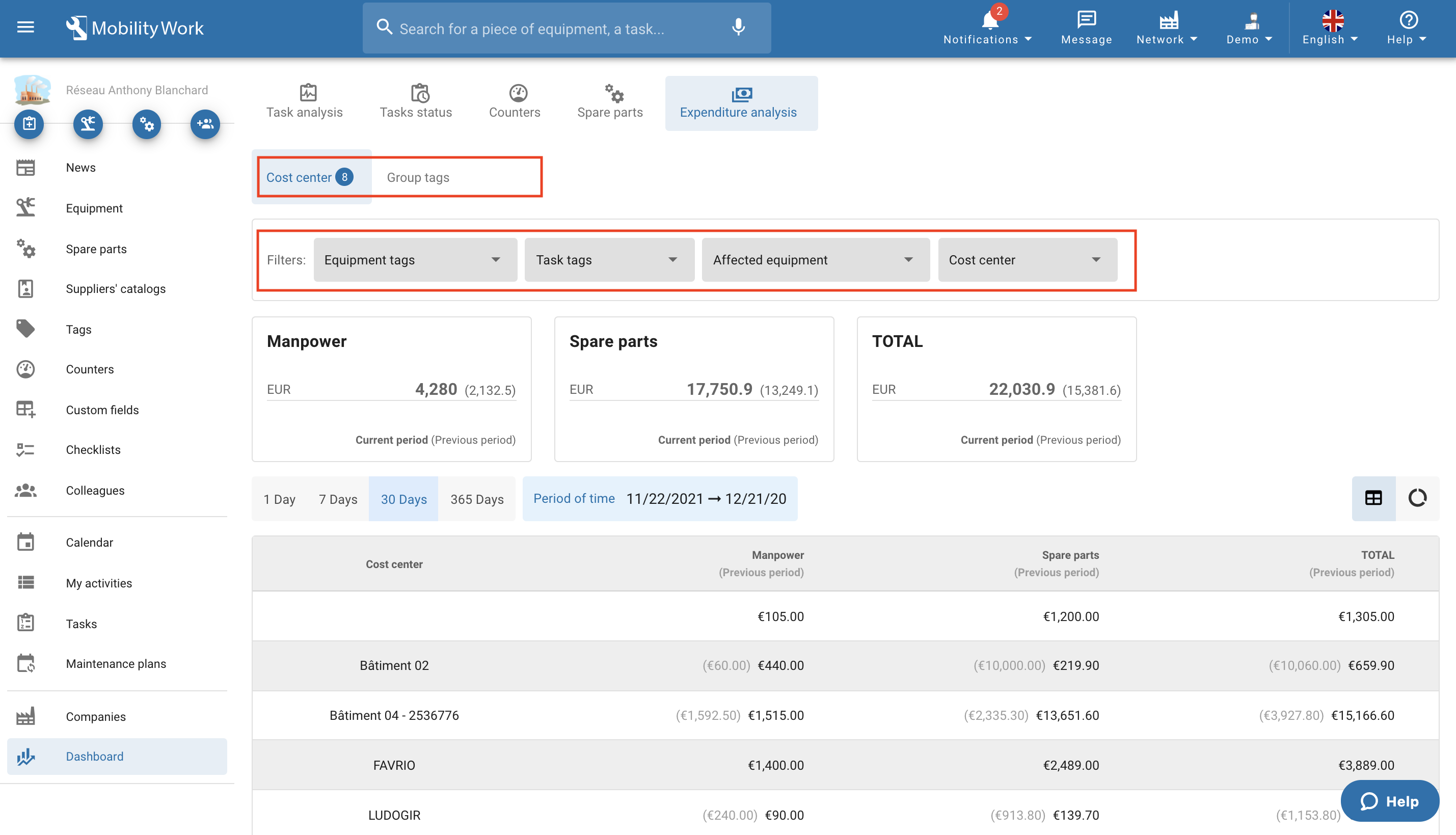
Task: Open the Period of time date range
Action: [x=659, y=499]
